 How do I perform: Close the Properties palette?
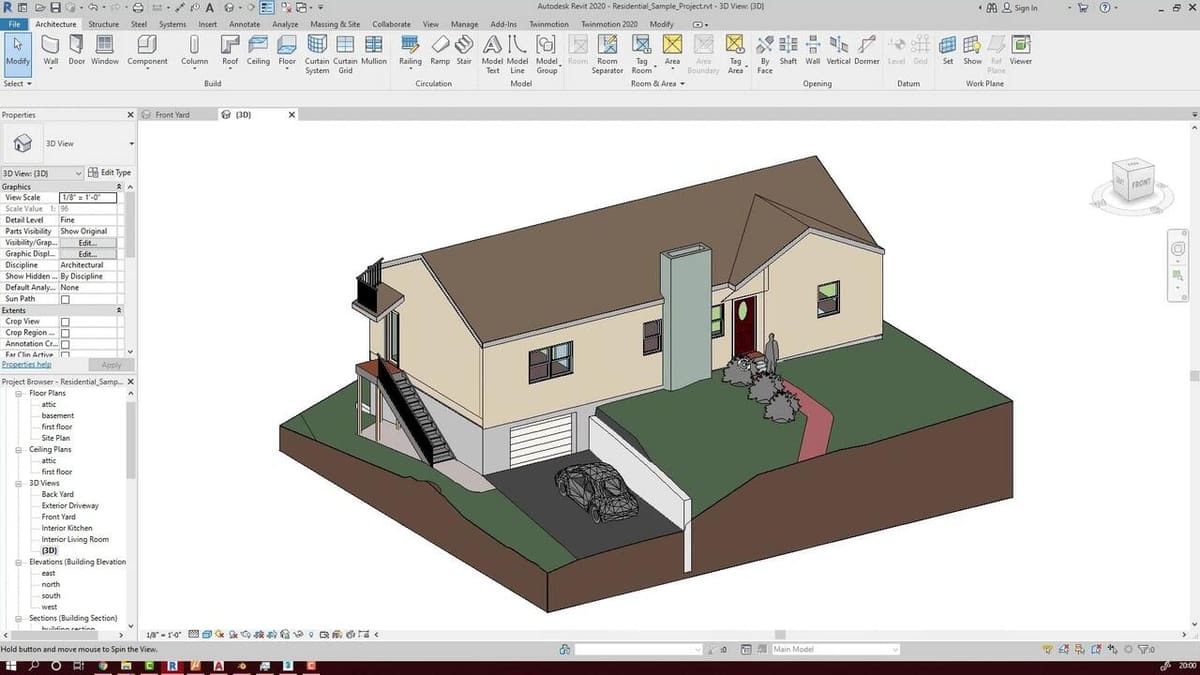coord(130,115)
